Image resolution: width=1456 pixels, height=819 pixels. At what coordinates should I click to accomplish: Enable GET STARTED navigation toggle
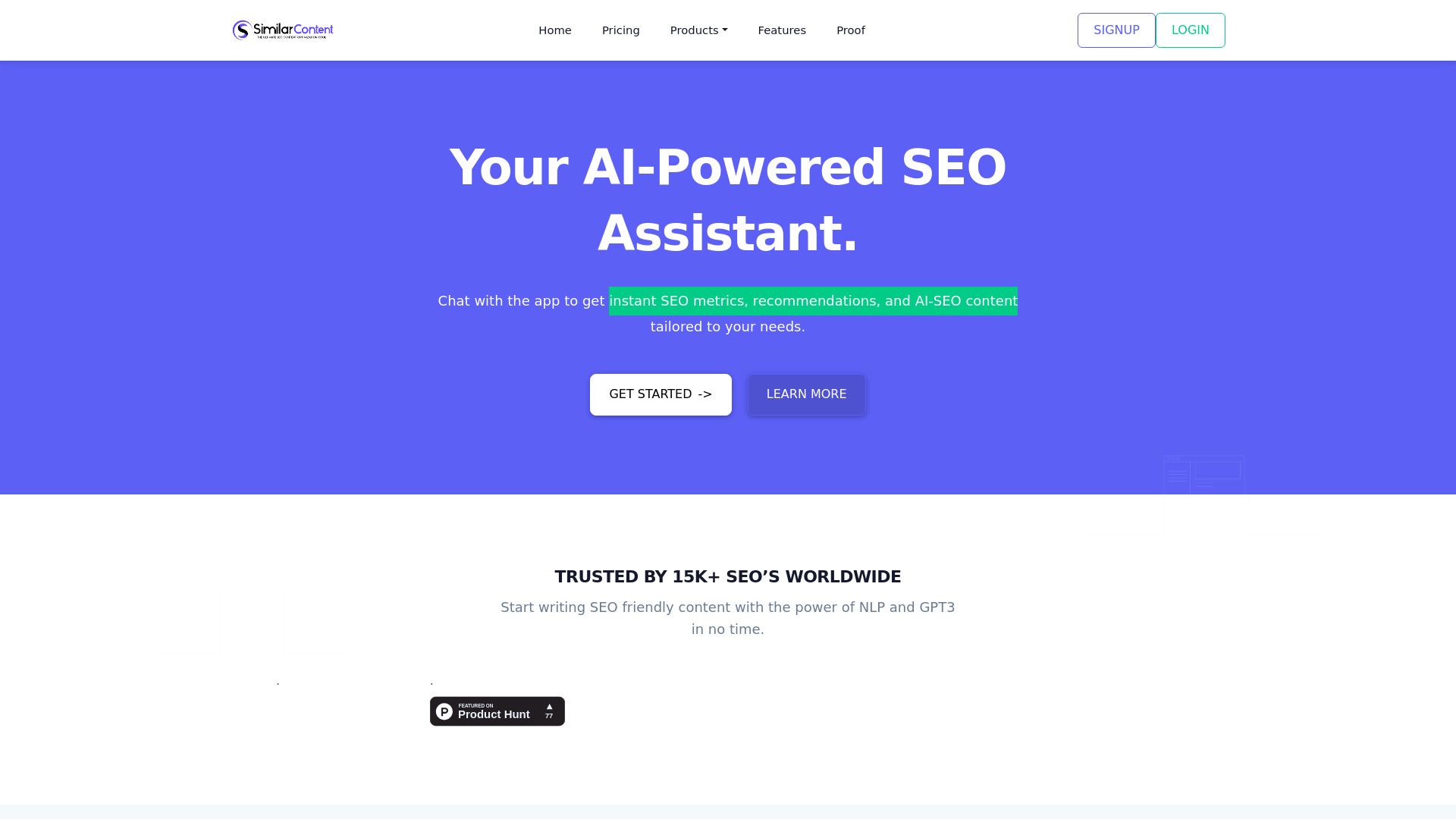point(661,394)
